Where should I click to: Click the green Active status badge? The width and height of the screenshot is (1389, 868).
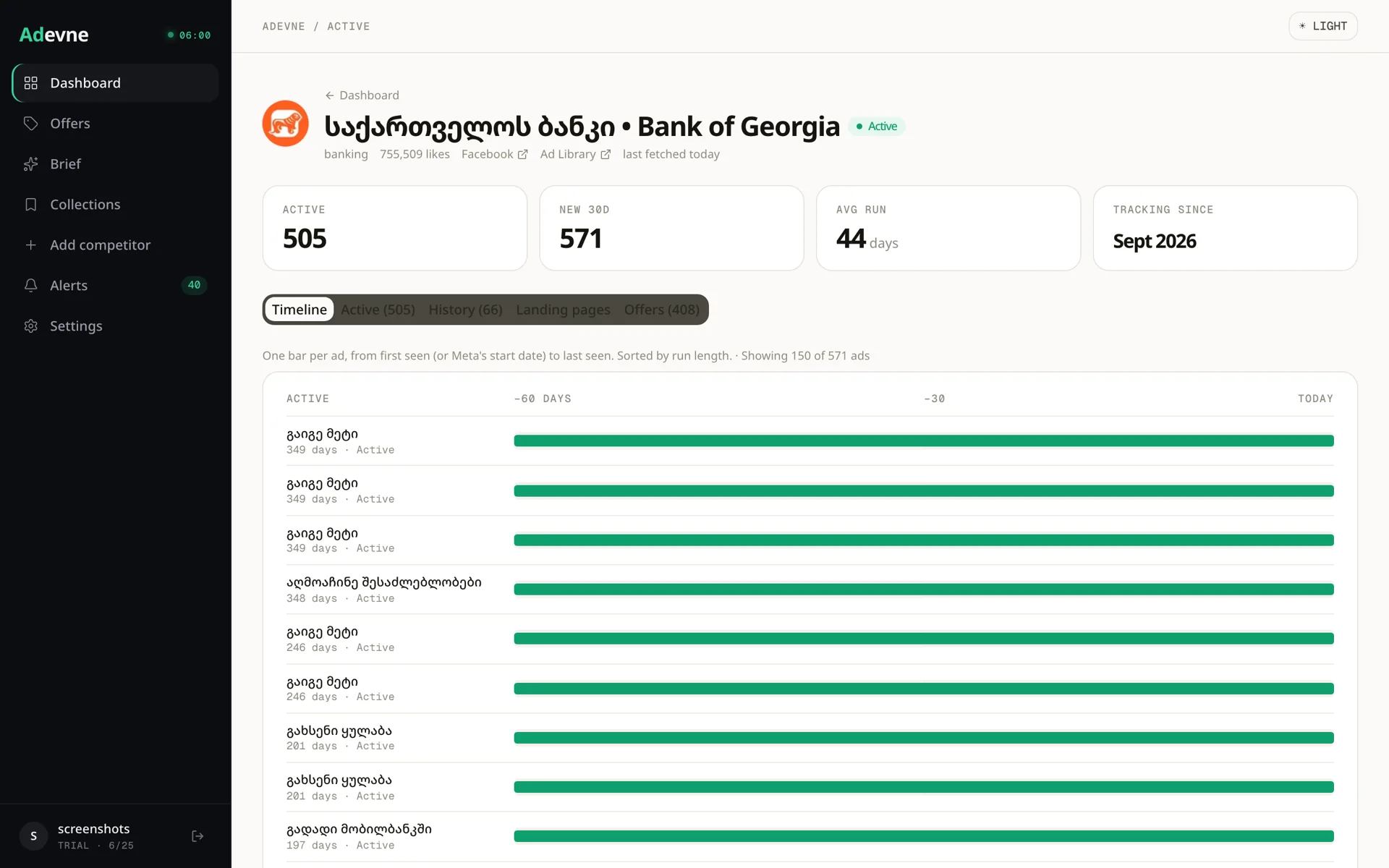coord(877,127)
